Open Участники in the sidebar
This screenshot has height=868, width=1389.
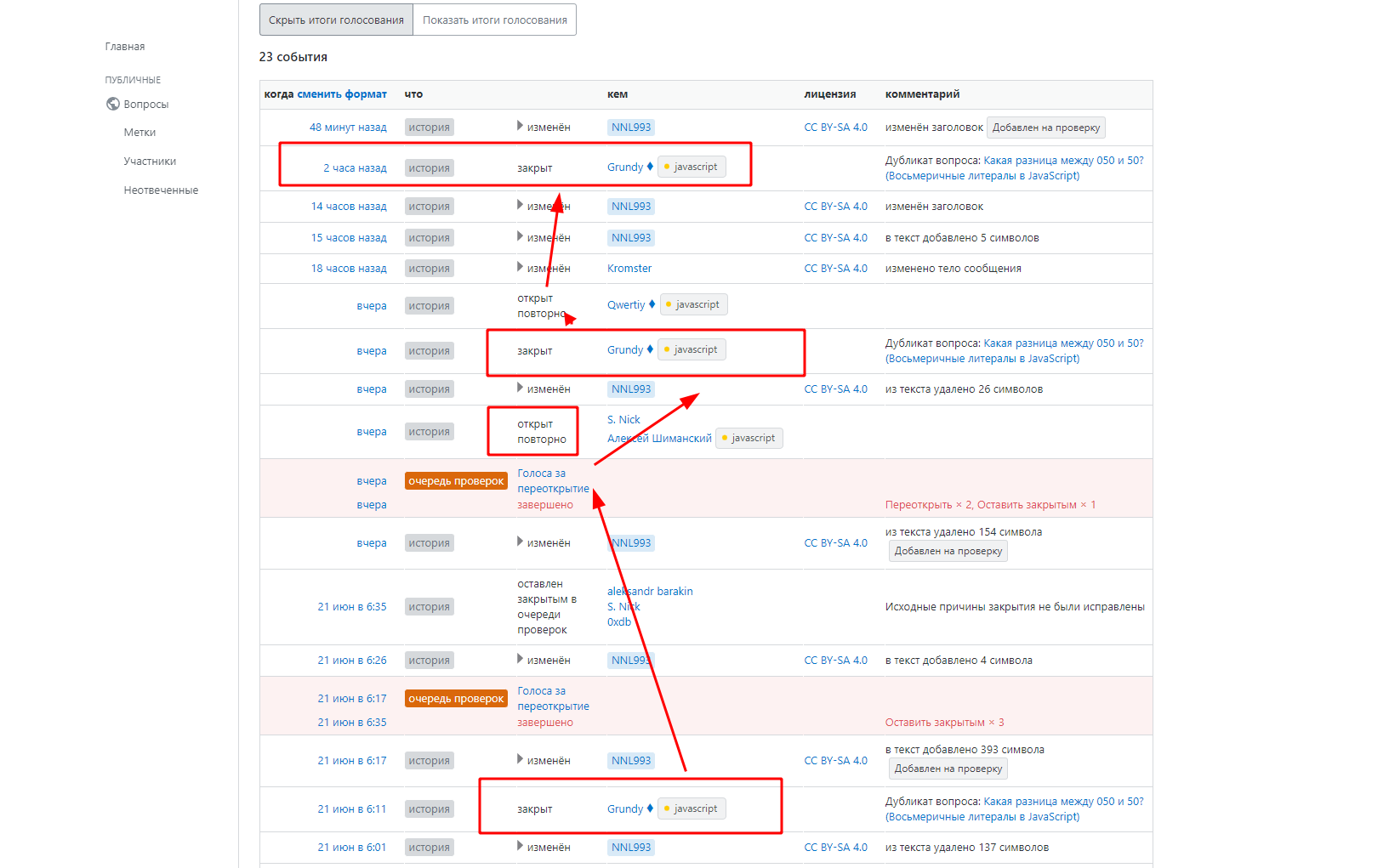tap(150, 162)
